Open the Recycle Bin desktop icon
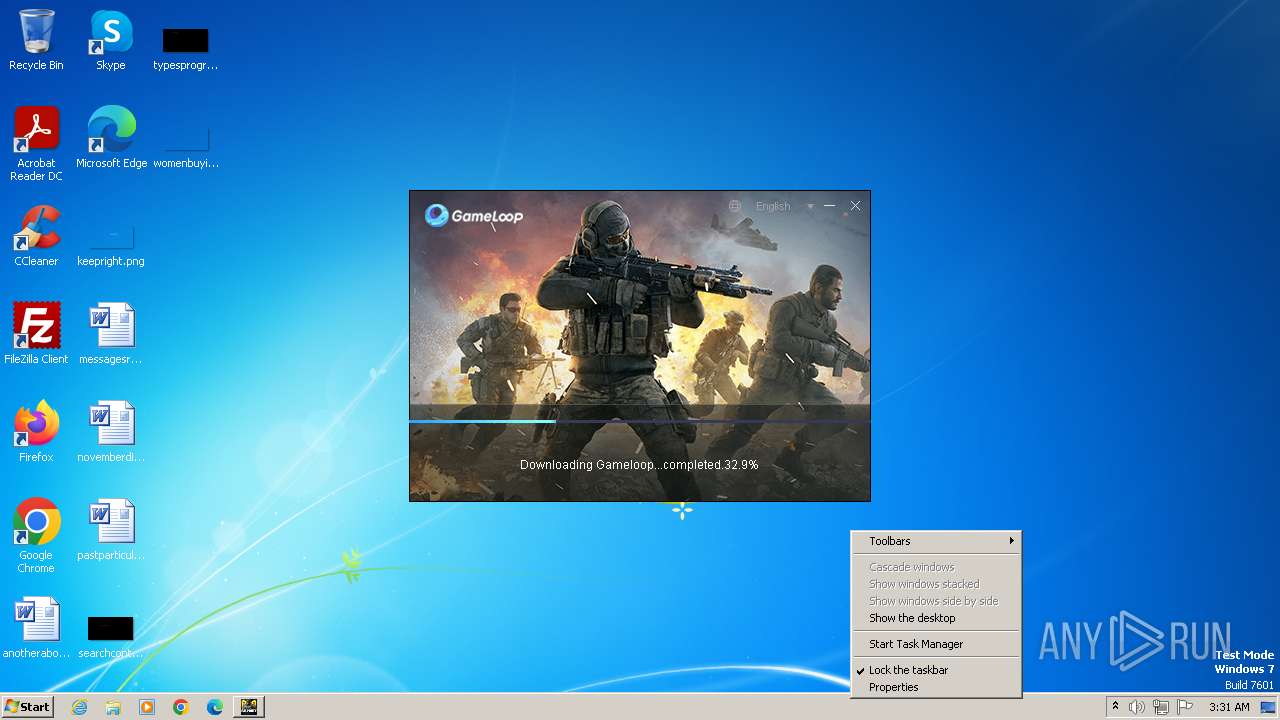 click(x=36, y=40)
